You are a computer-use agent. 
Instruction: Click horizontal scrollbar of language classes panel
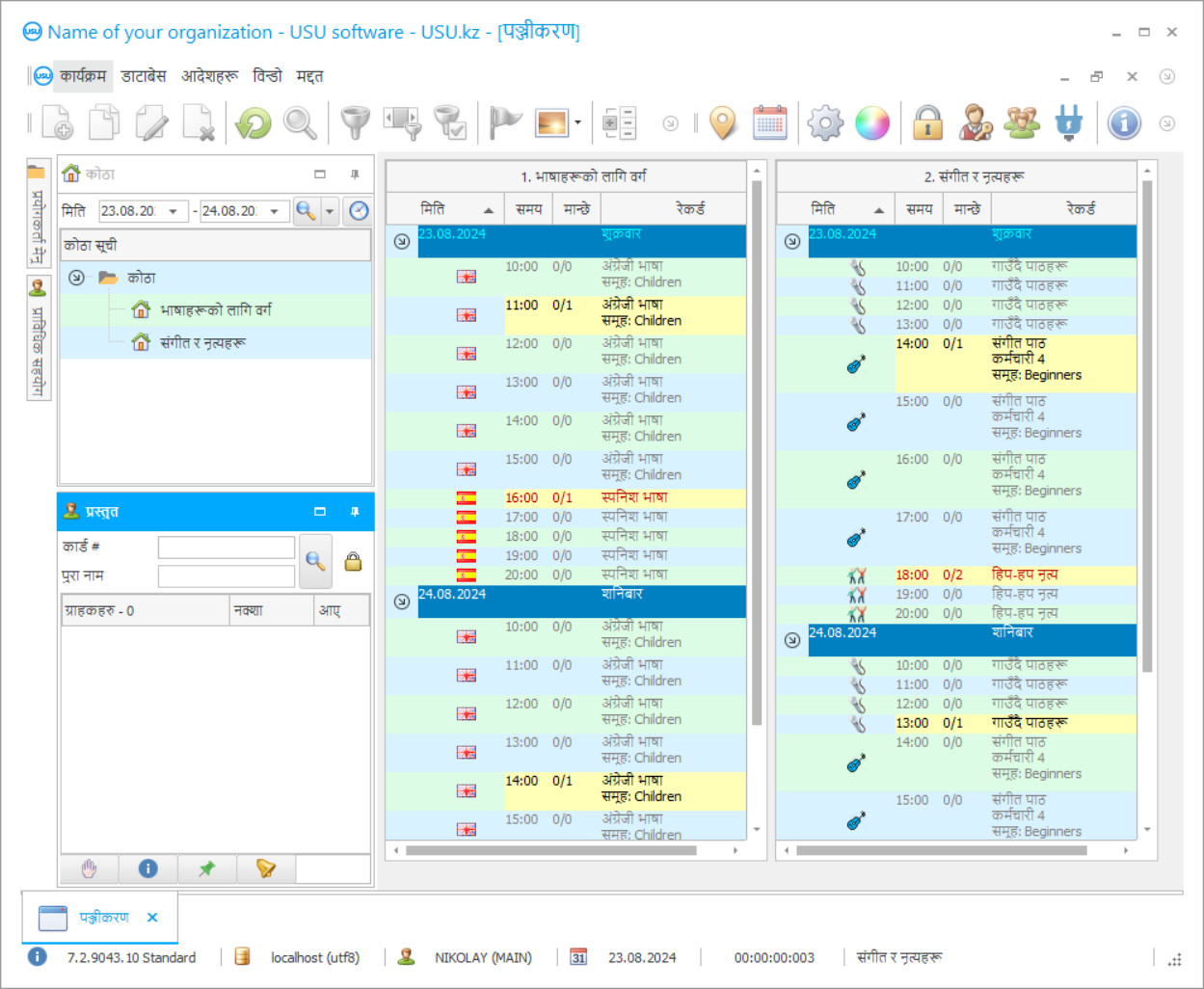551,851
